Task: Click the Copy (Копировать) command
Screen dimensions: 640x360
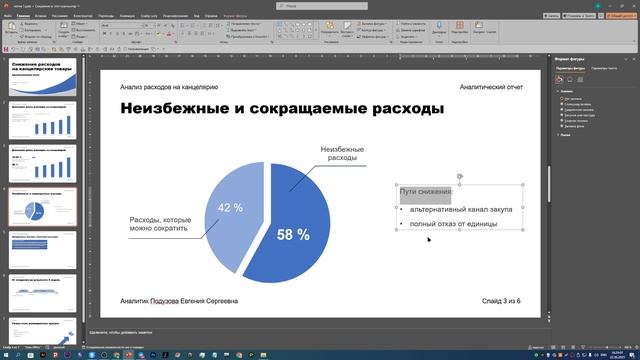Action: pyautogui.click(x=32, y=30)
